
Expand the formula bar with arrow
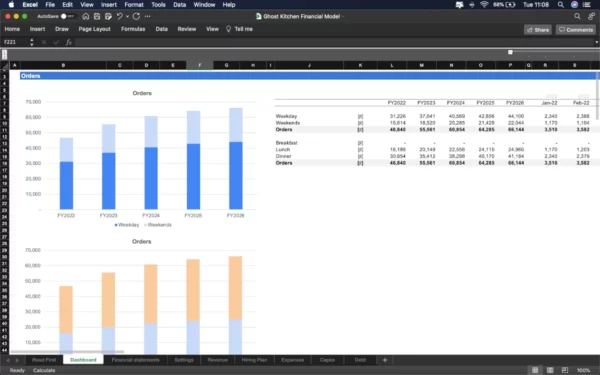(596, 42)
